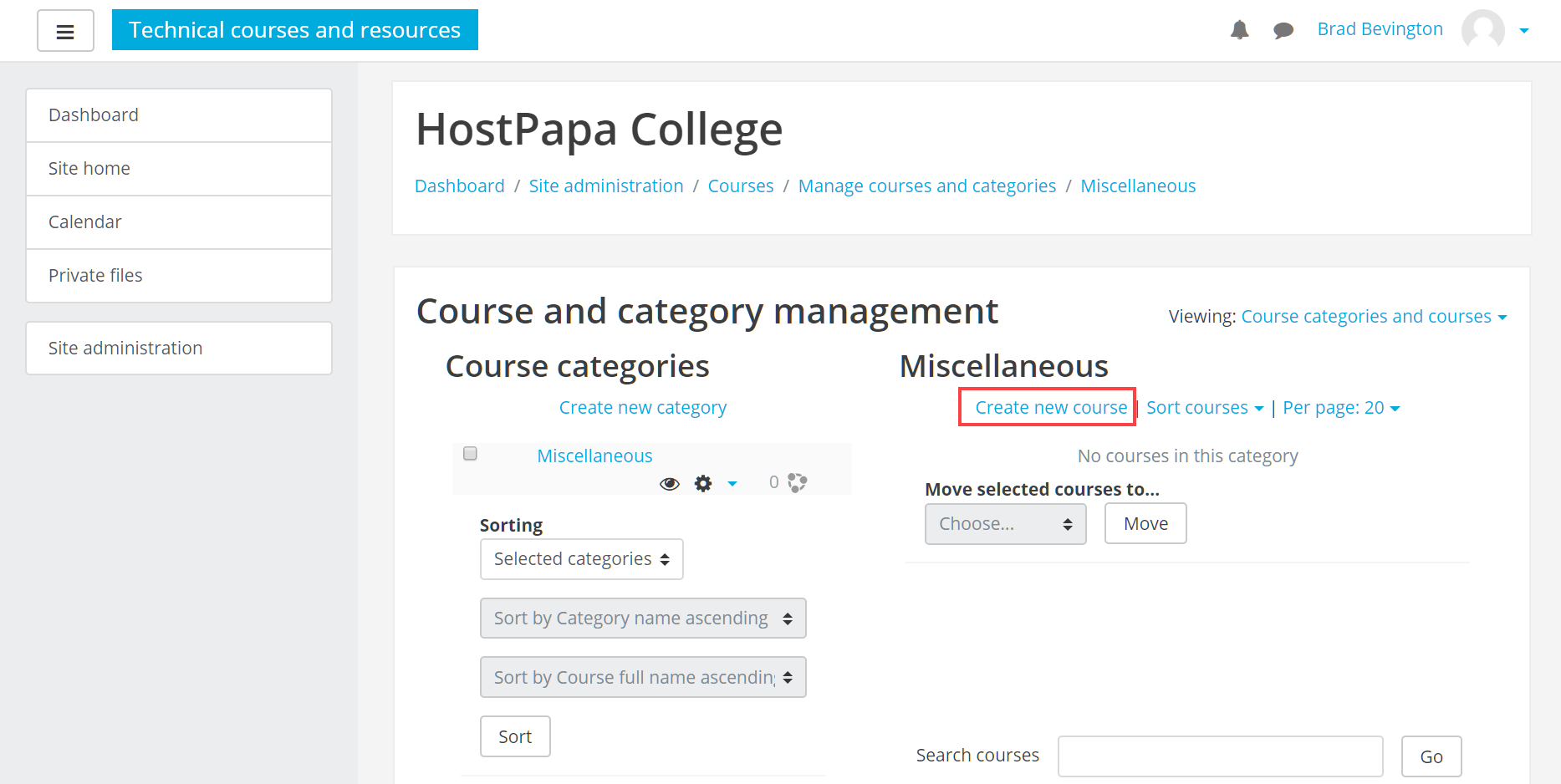This screenshot has width=1561, height=784.
Task: Follow the Dashboard breadcrumb link
Action: pyautogui.click(x=460, y=186)
